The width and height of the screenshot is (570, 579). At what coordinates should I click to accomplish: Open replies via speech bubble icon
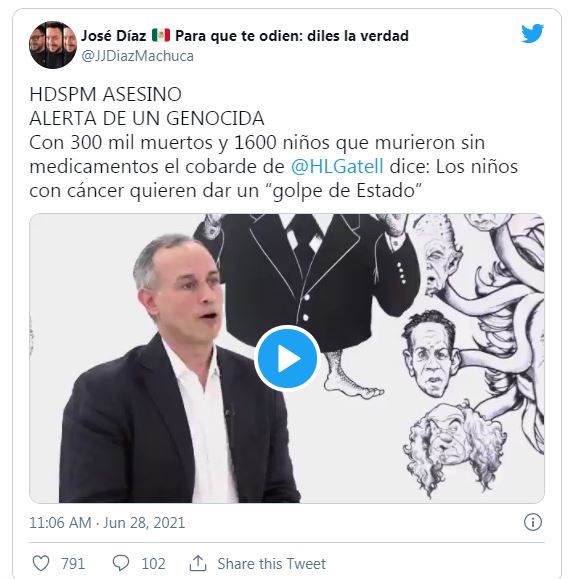121,563
